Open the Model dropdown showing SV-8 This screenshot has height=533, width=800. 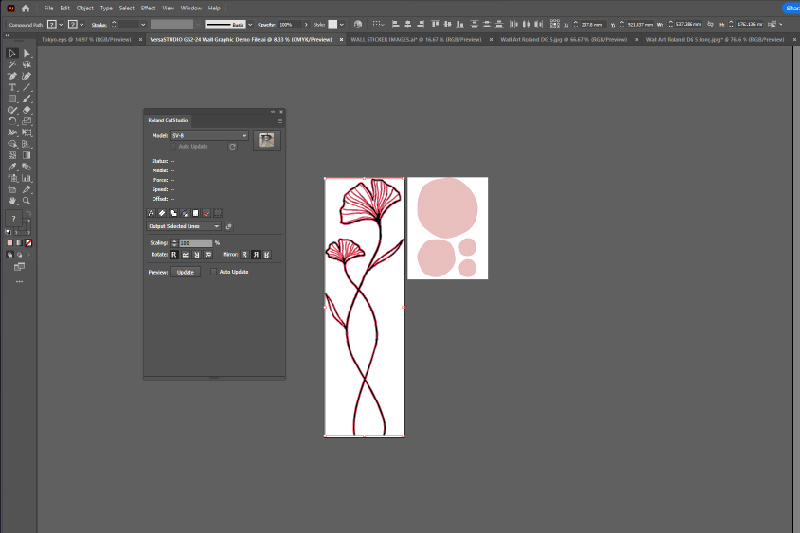pyautogui.click(x=209, y=135)
